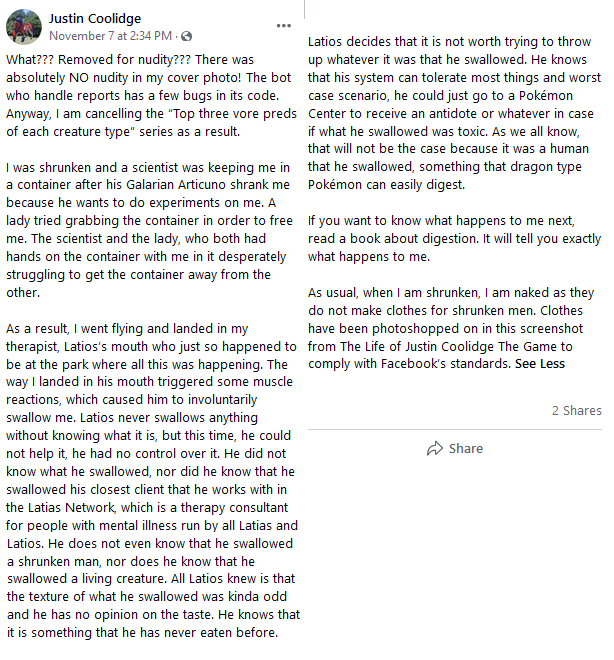This screenshot has width=614, height=660.
Task: Open Justin Coolidge's profile picture
Action: [x=24, y=27]
